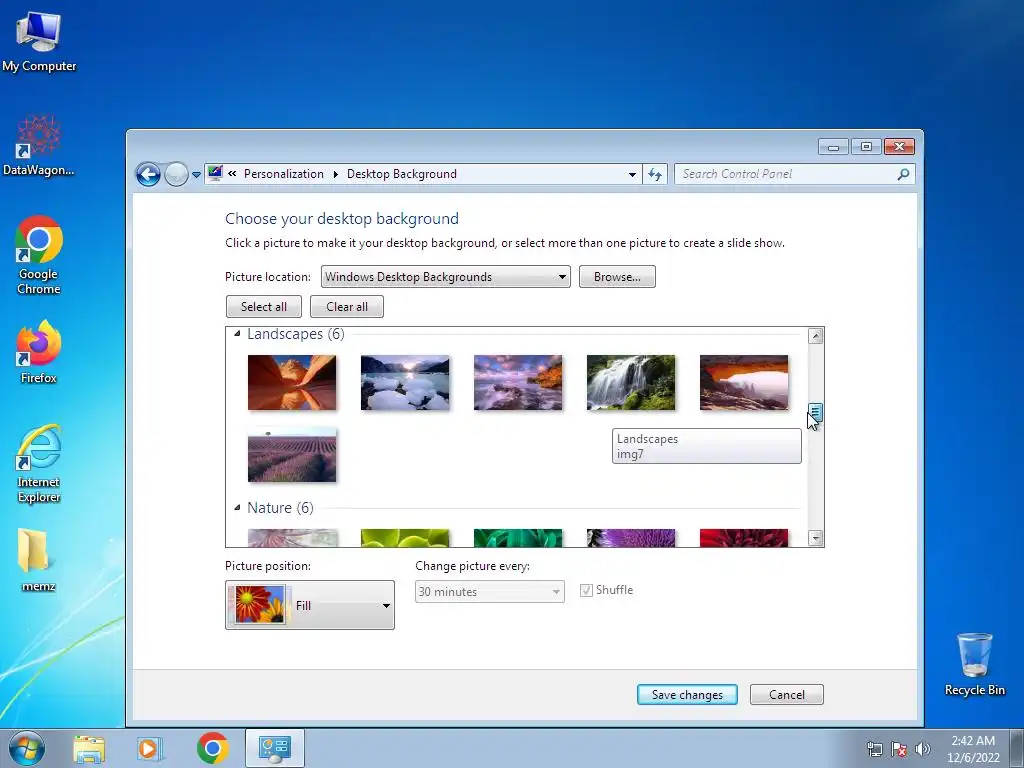Open Windows Media Player from taskbar

149,748
